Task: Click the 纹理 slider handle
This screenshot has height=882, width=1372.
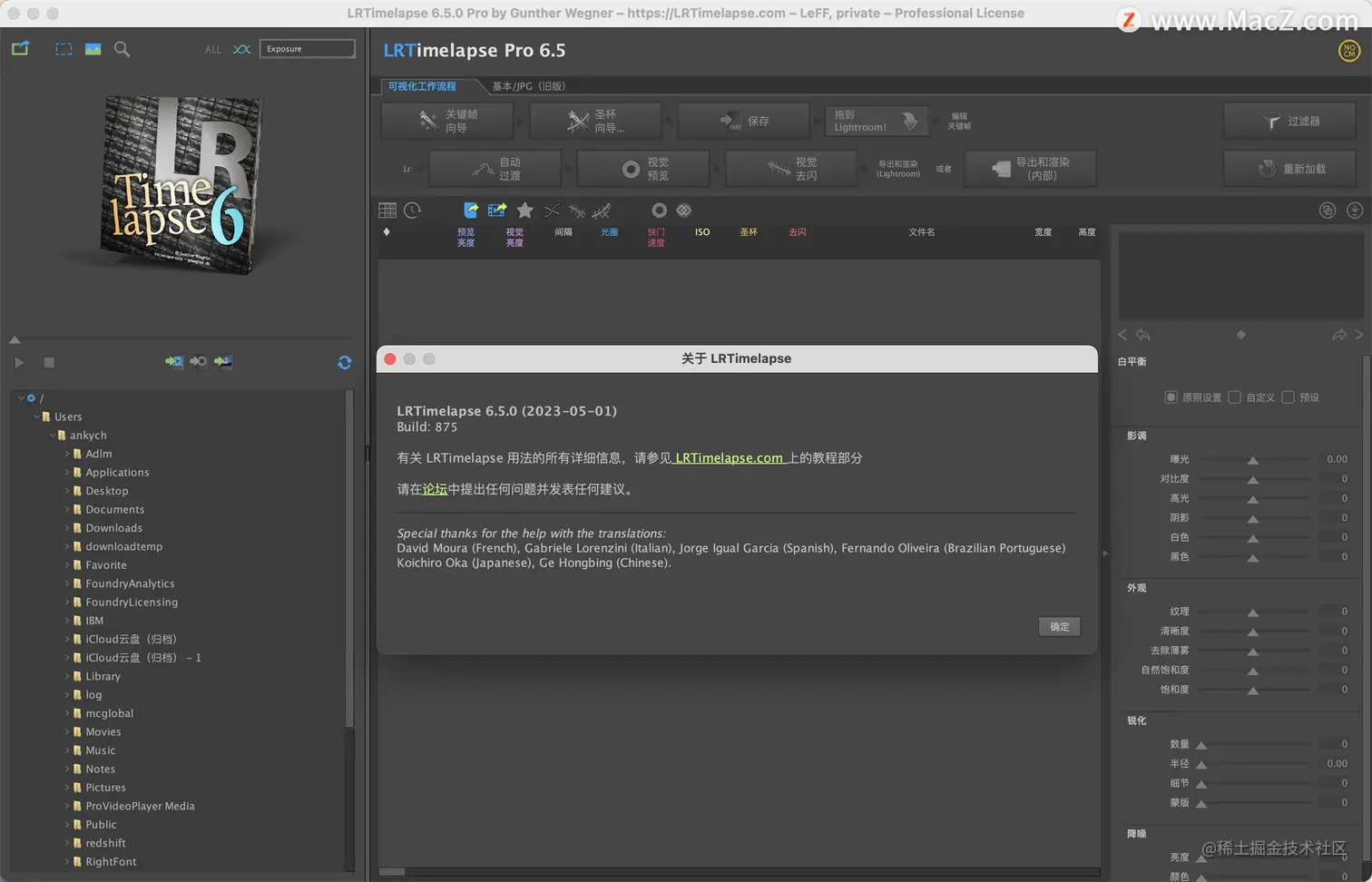Action: (1253, 612)
